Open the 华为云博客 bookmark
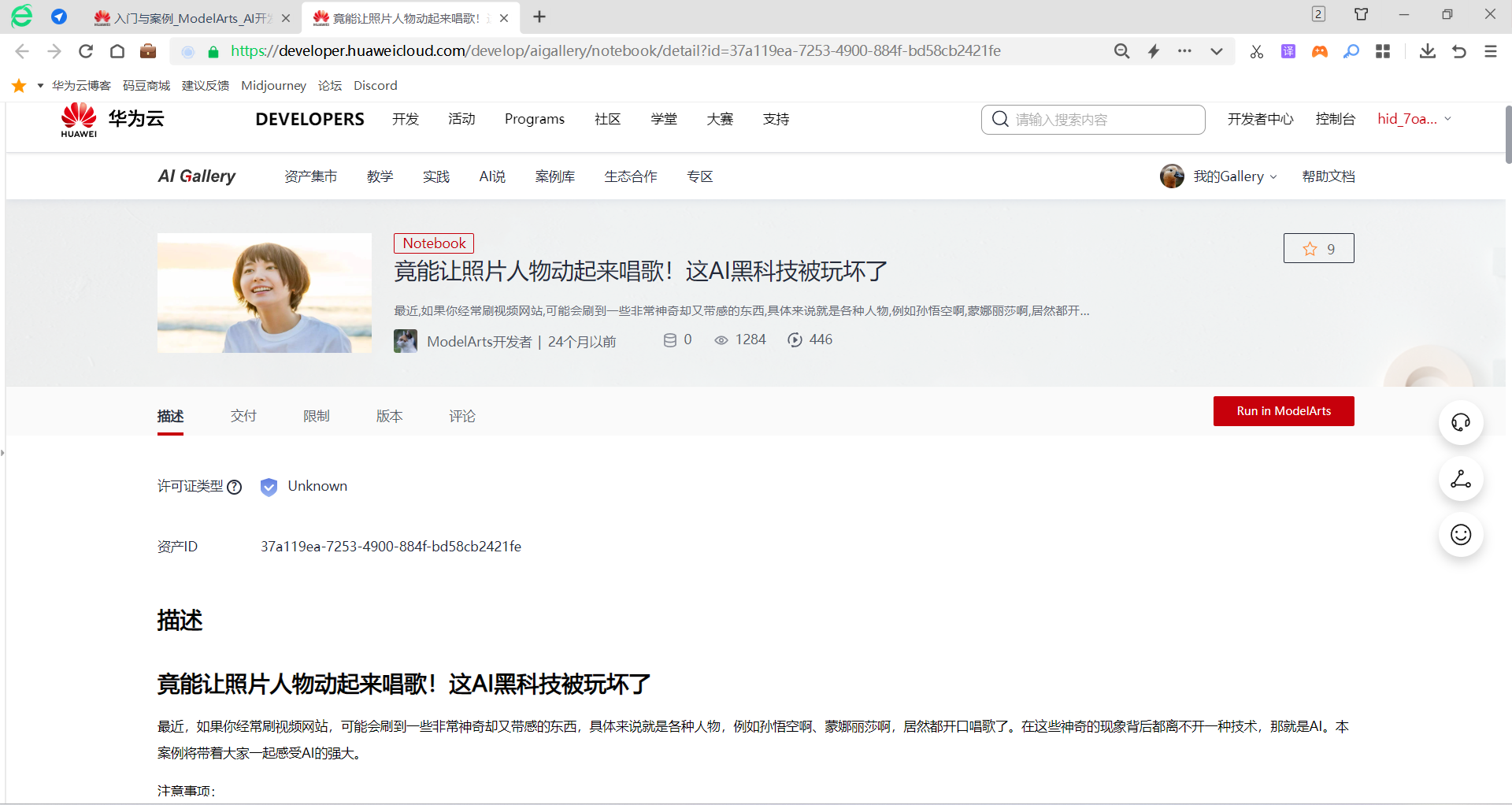Screen dimensions: 1512x805 81,86
